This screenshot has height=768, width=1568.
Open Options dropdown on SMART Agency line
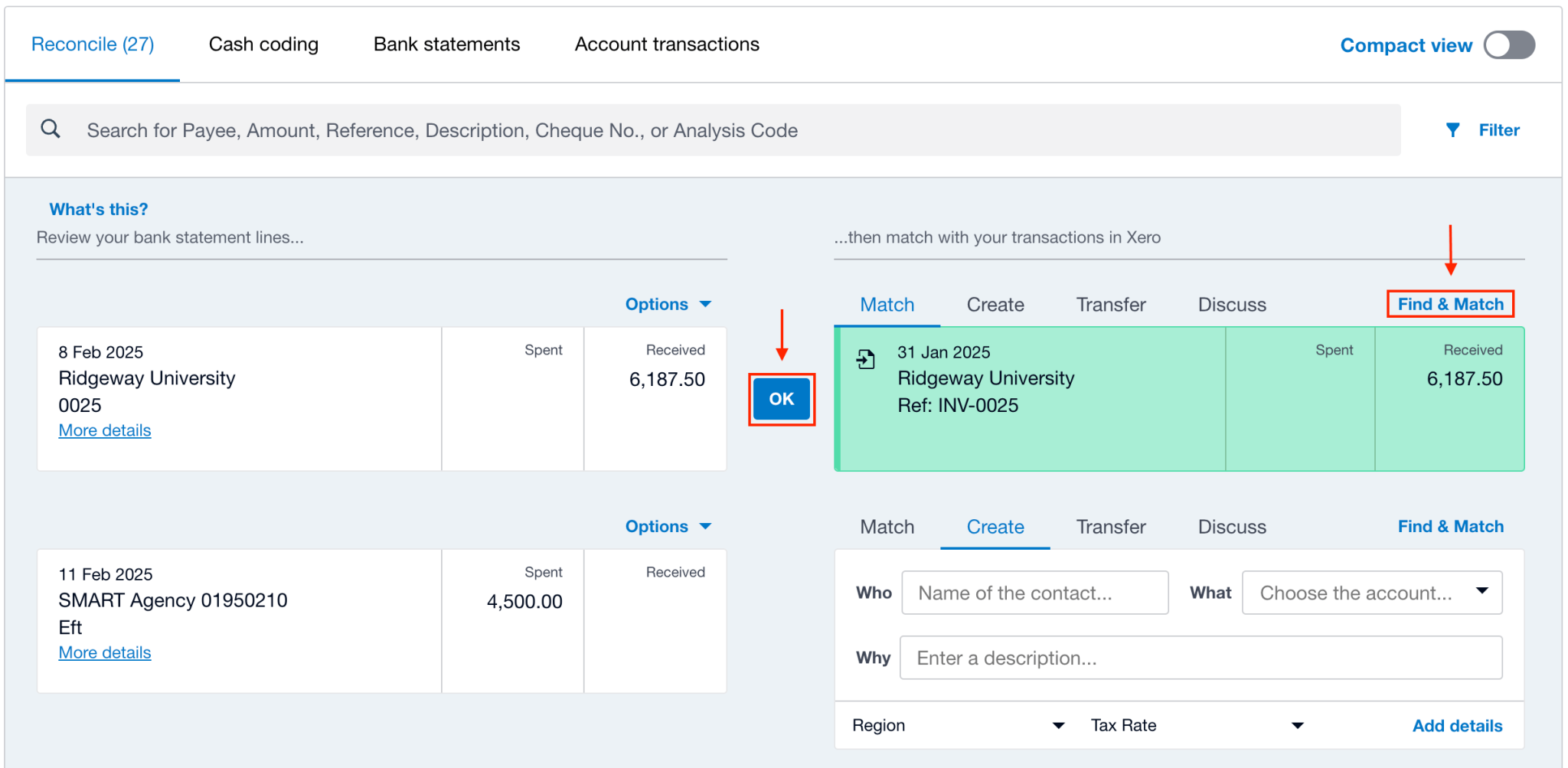(668, 526)
